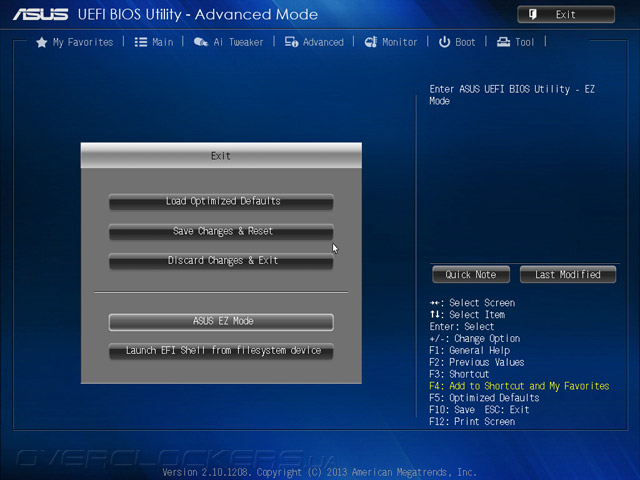
Task: Click the 'Enter: Select' hint text
Action: point(462,327)
